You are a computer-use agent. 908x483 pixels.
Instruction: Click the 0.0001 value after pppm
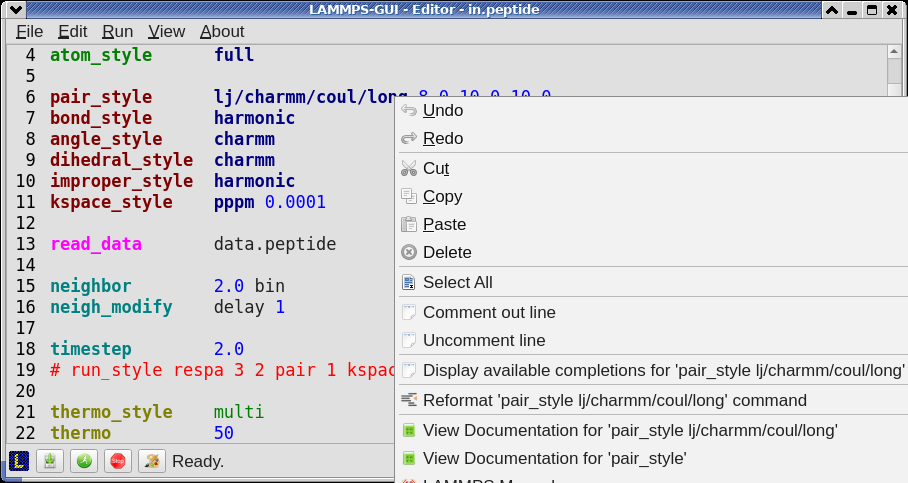click(295, 202)
